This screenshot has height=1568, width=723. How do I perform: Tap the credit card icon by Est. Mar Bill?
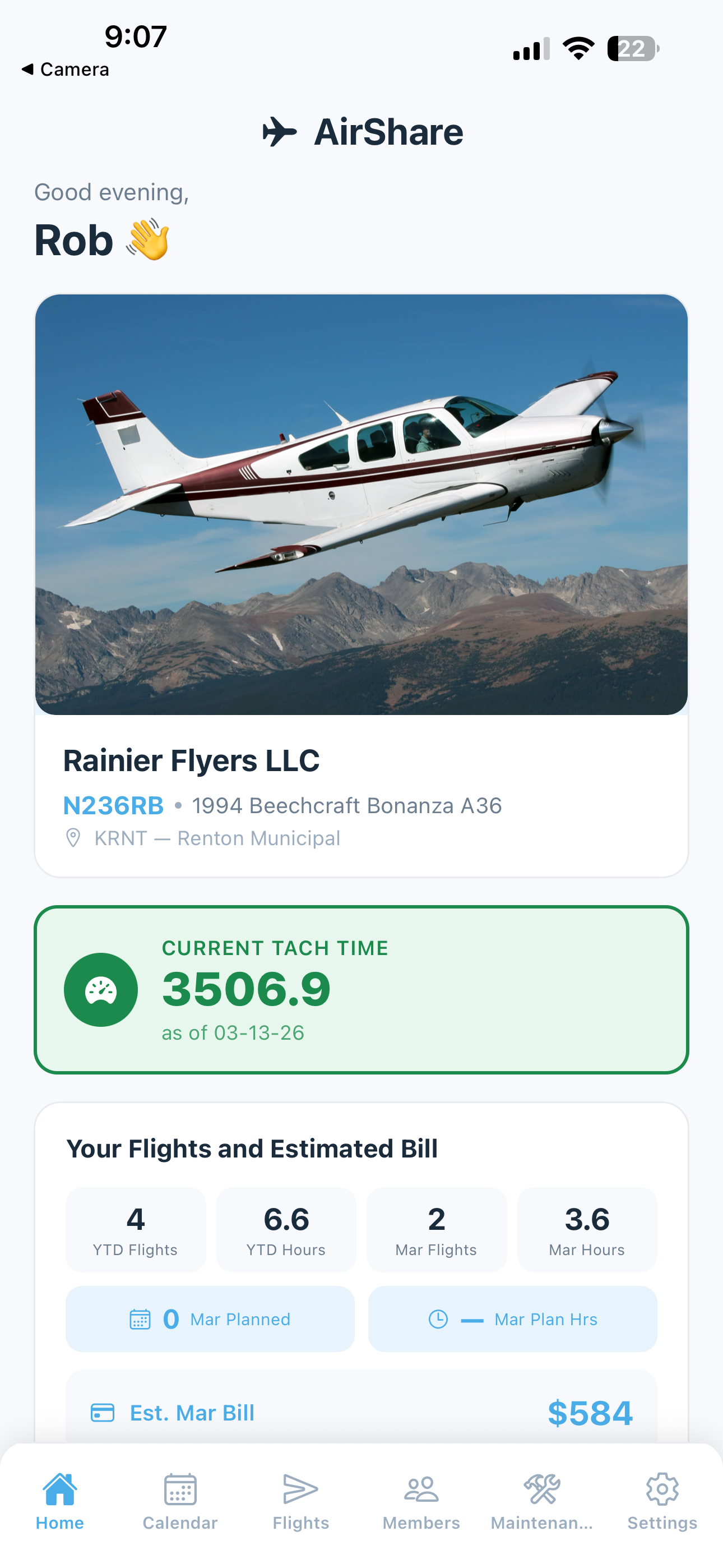pyautogui.click(x=102, y=1412)
